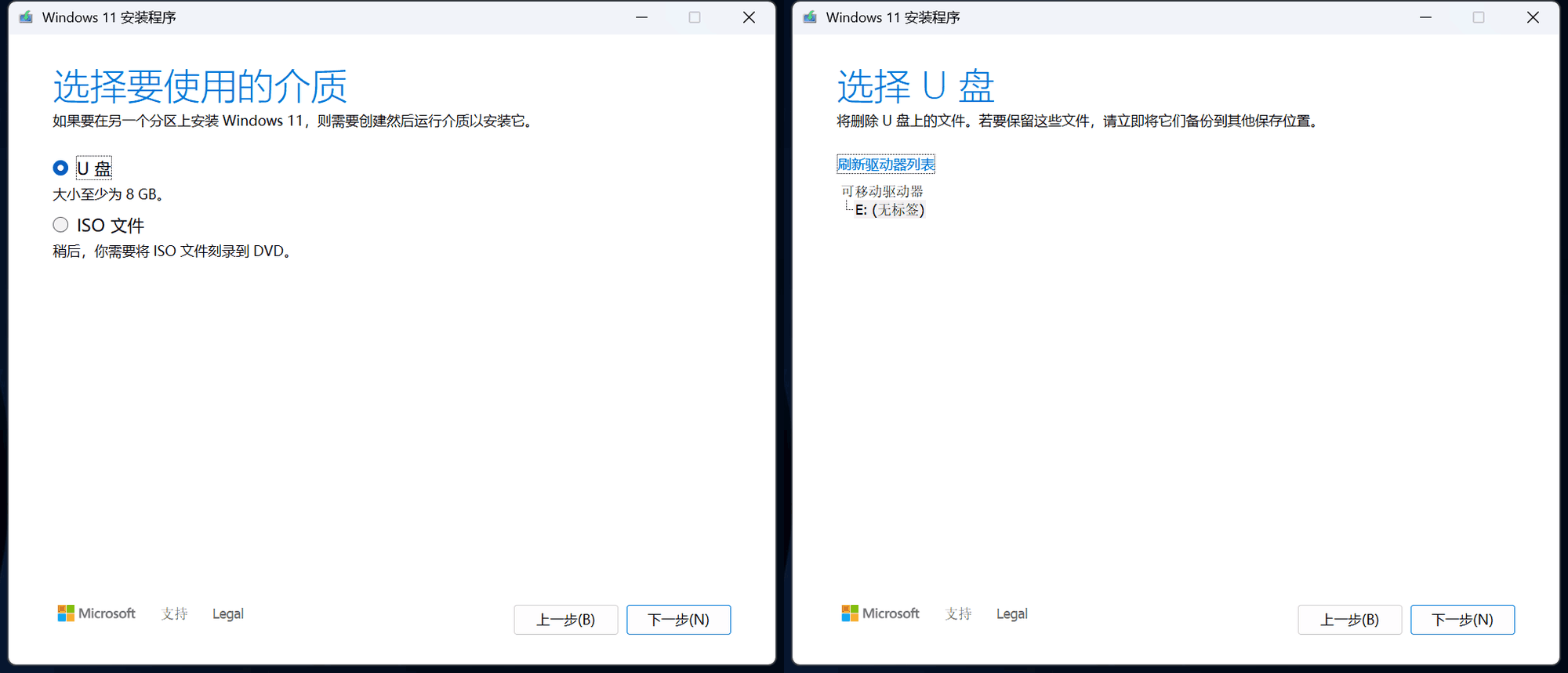Click the Microsoft logo in right window
Screen dimensions: 1568x673
880,613
